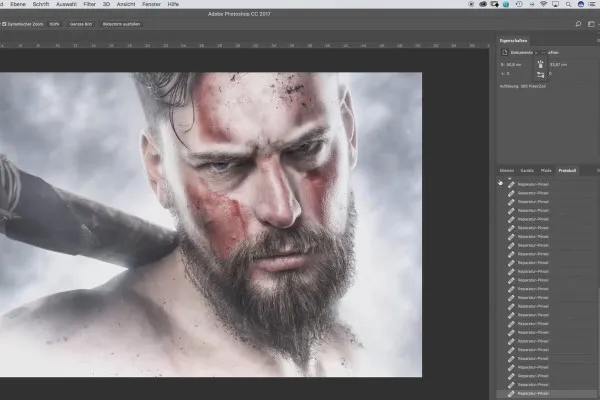Switch to the Pfade tab
The width and height of the screenshot is (600, 400).
coord(546,171)
